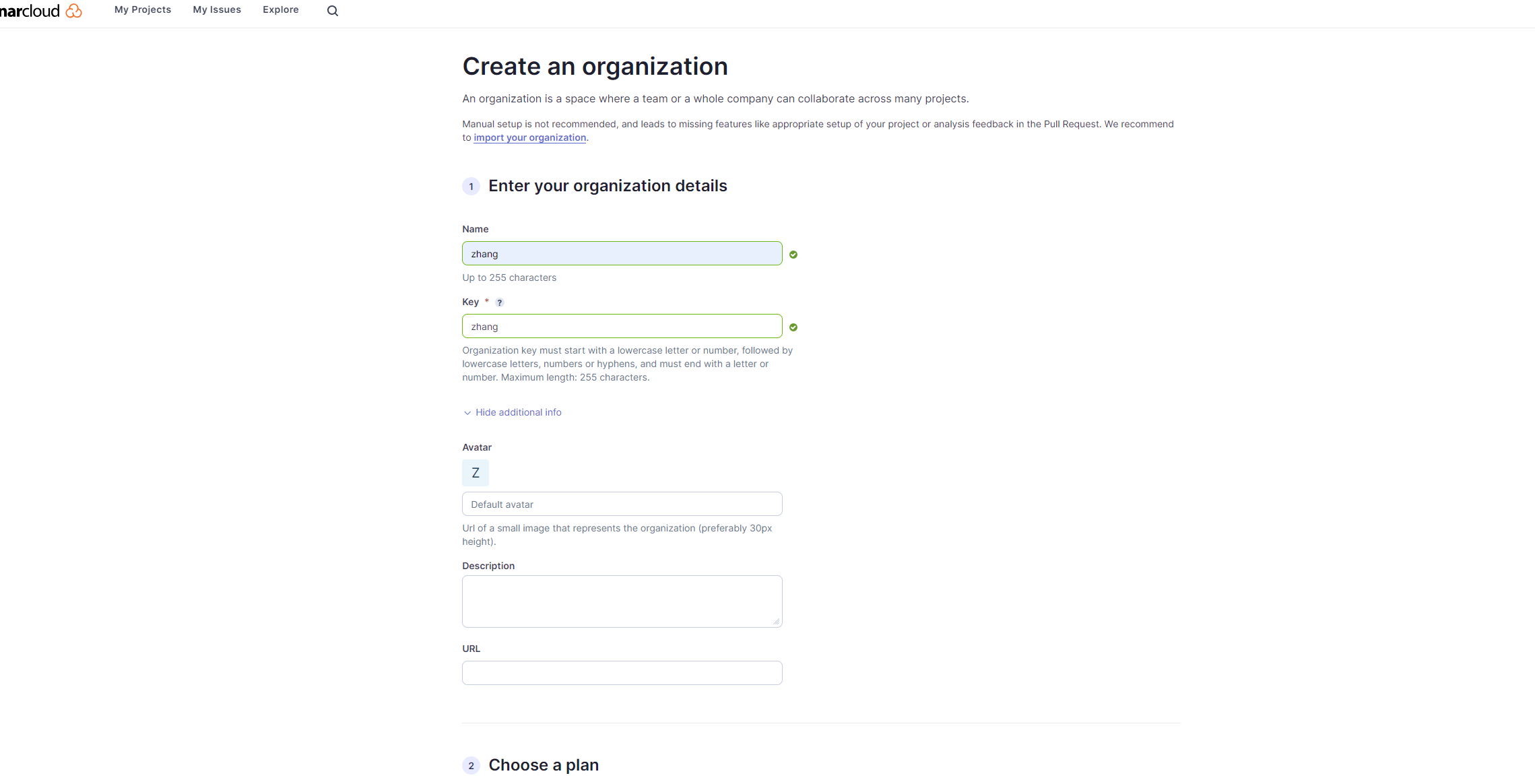Focus the organization Name input field
Image resolution: width=1535 pixels, height=784 pixels.
[x=622, y=254]
